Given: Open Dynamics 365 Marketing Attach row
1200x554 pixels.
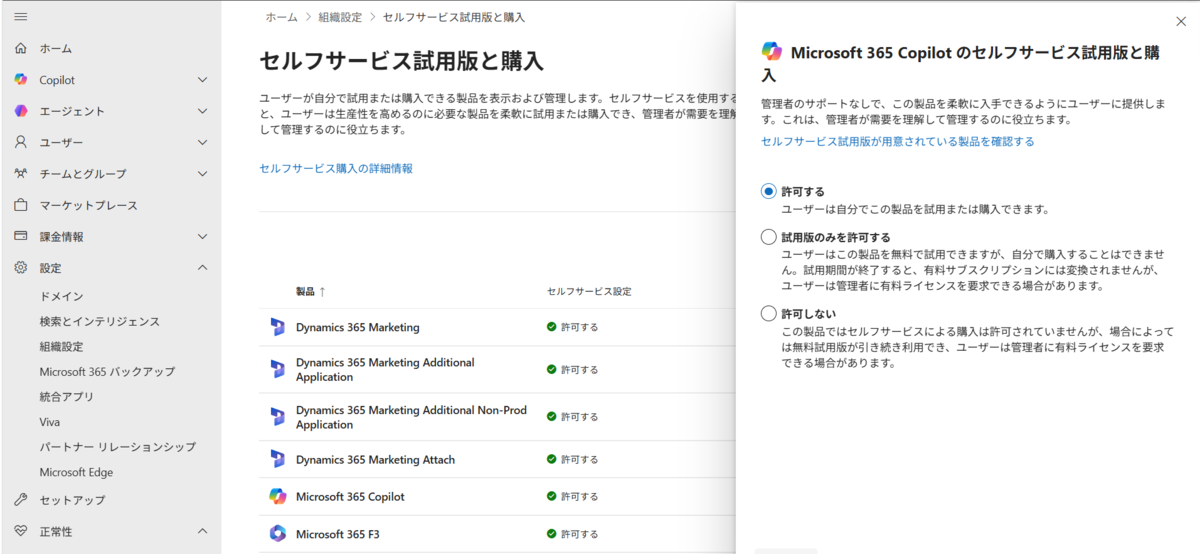Looking at the screenshot, I should 496,459.
